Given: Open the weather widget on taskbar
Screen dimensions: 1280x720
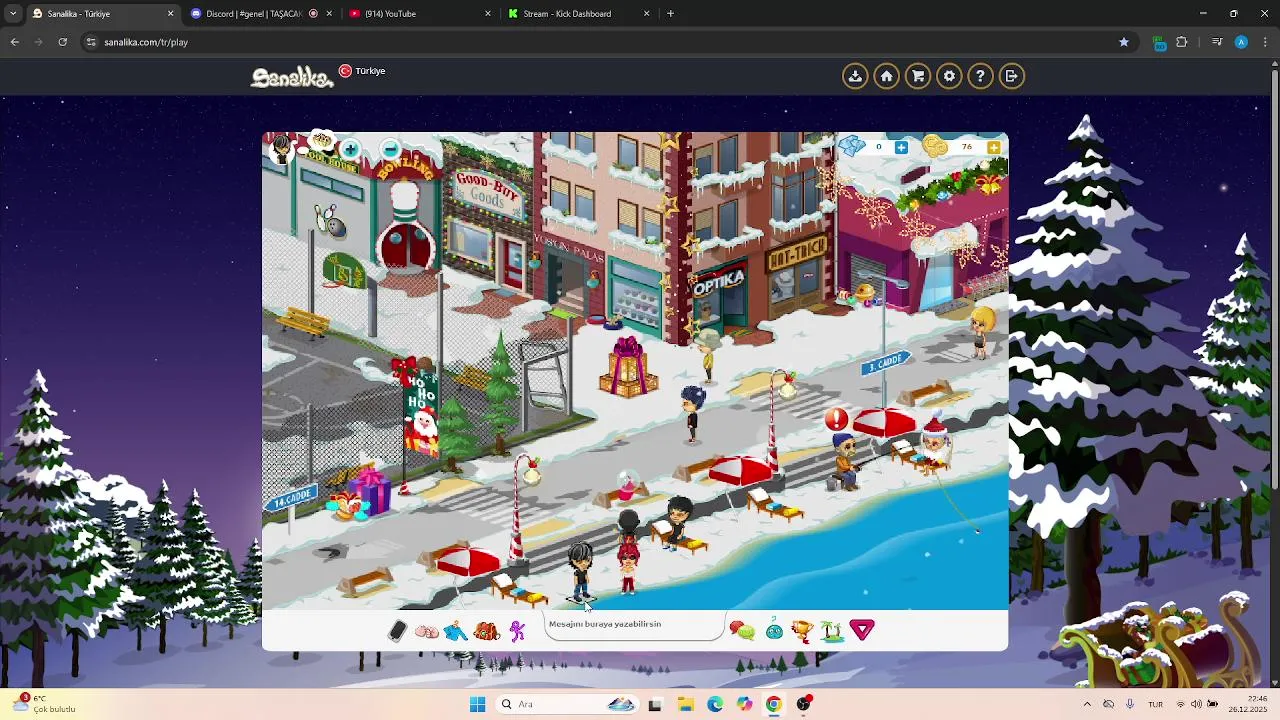Looking at the screenshot, I should click(45, 703).
